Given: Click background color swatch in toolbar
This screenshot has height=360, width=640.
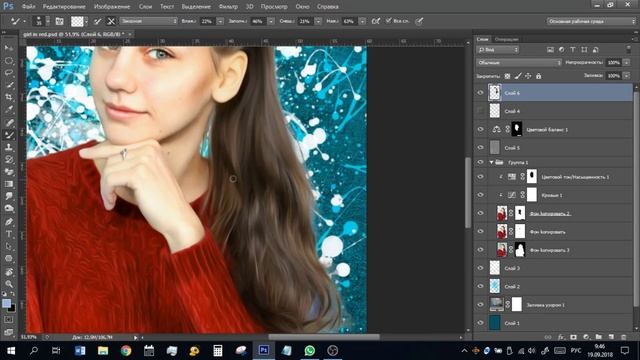Looking at the screenshot, I should 12,308.
